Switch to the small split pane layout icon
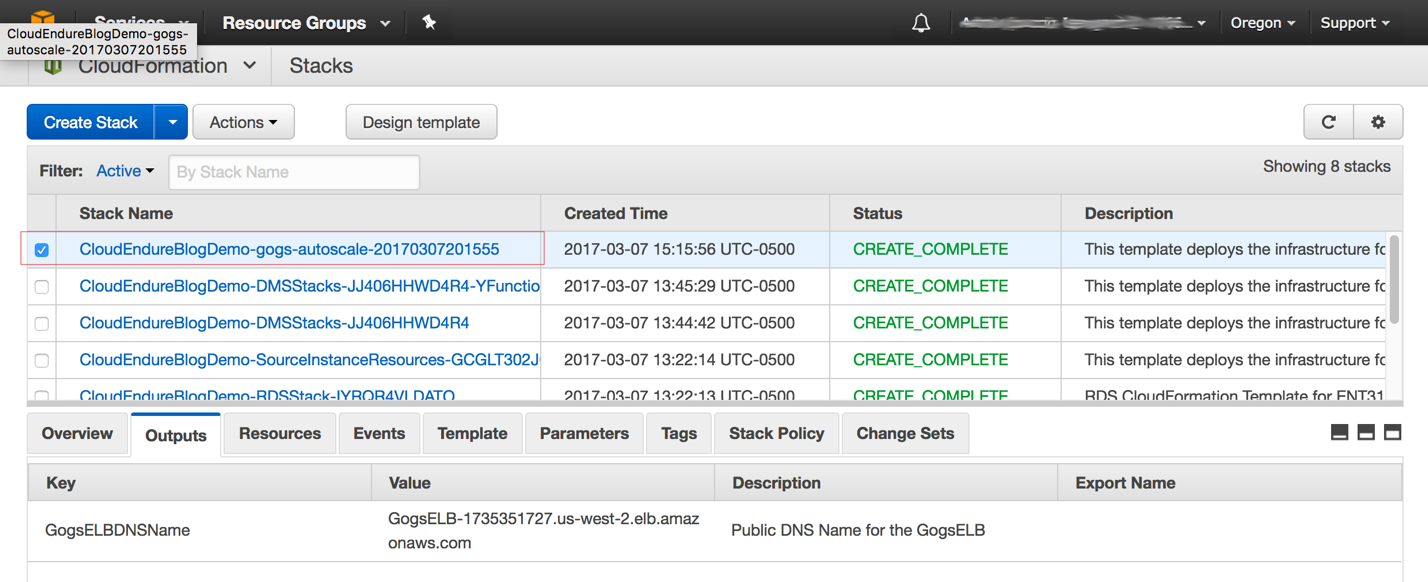Screen dimensions: 1428x582 pyautogui.click(x=1340, y=433)
